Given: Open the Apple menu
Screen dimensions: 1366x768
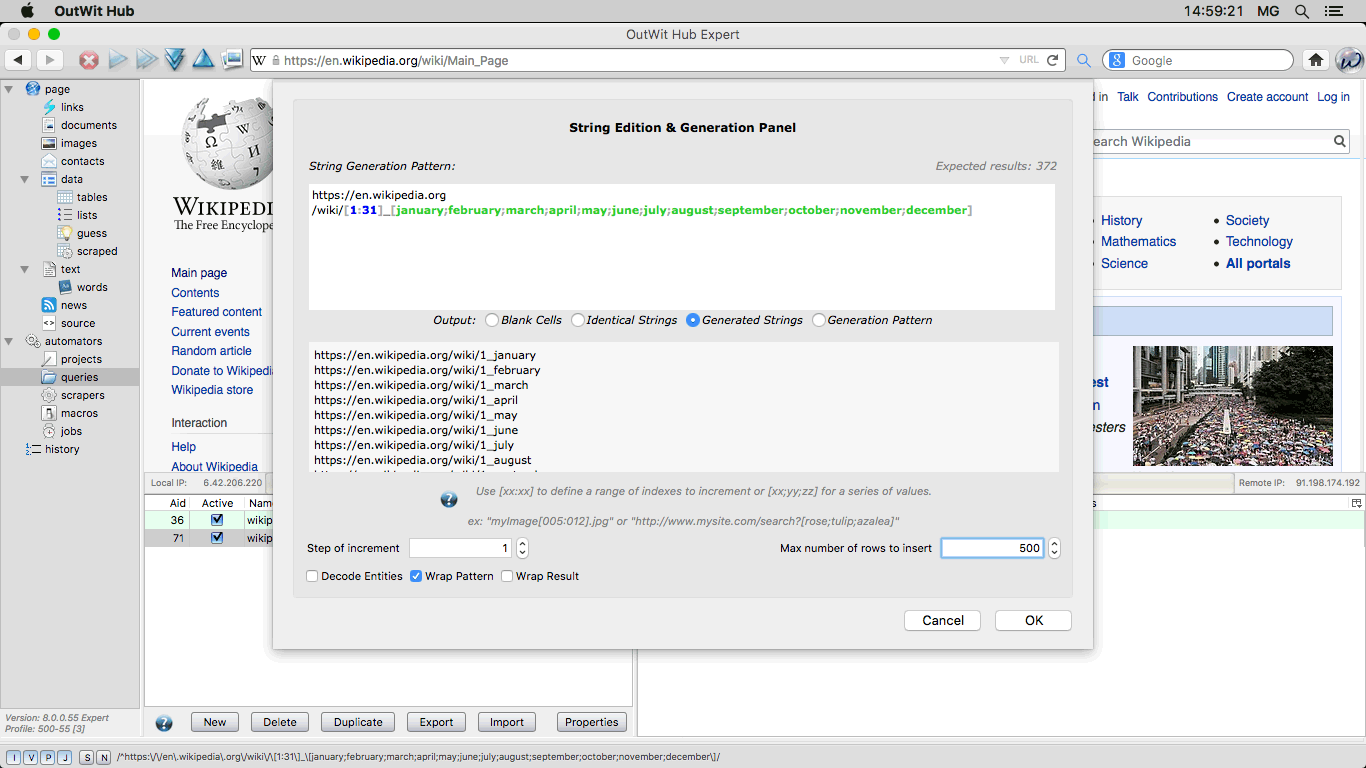Looking at the screenshot, I should pyautogui.click(x=26, y=11).
